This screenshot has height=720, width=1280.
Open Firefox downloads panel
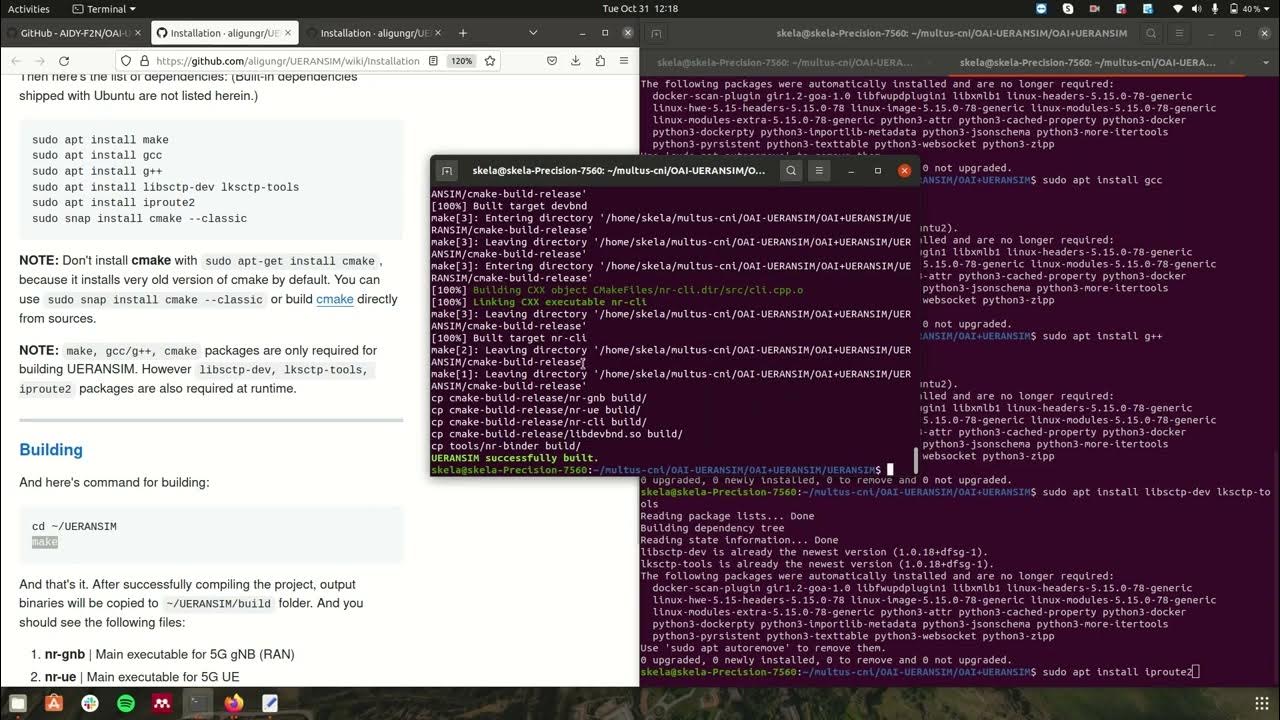point(575,60)
